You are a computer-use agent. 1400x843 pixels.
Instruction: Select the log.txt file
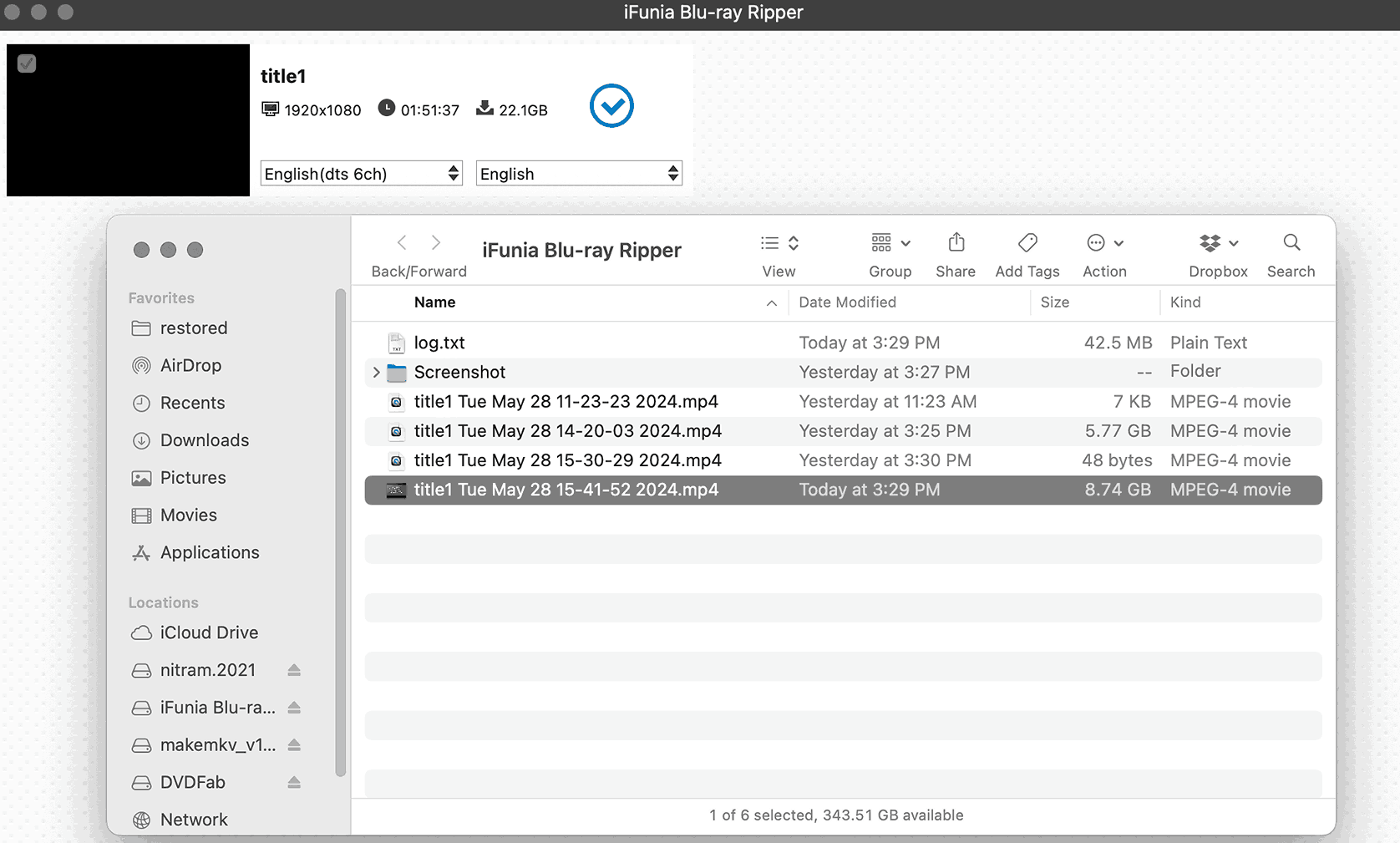tap(439, 343)
